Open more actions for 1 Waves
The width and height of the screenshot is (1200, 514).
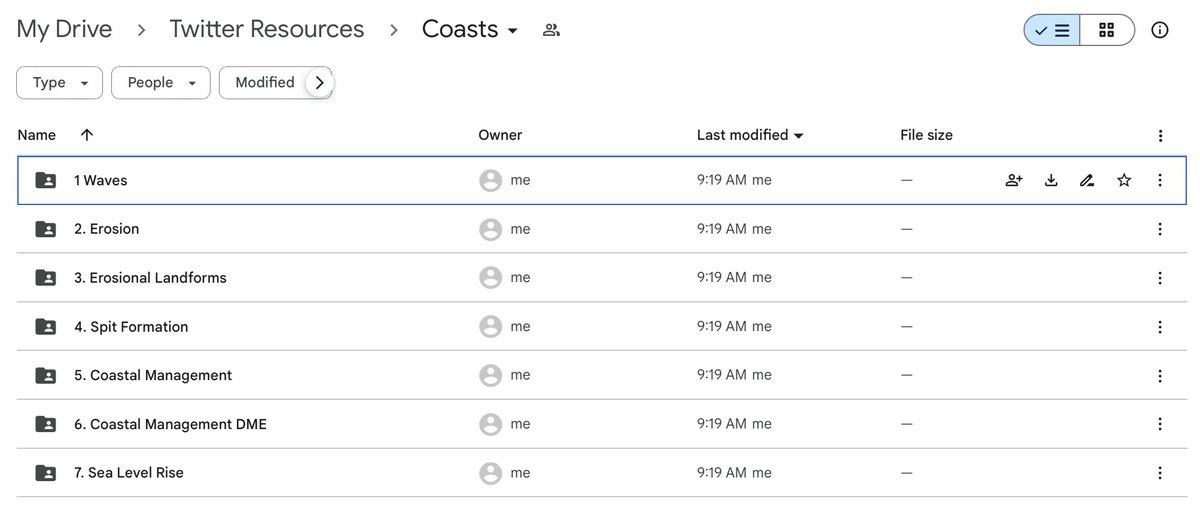1160,180
